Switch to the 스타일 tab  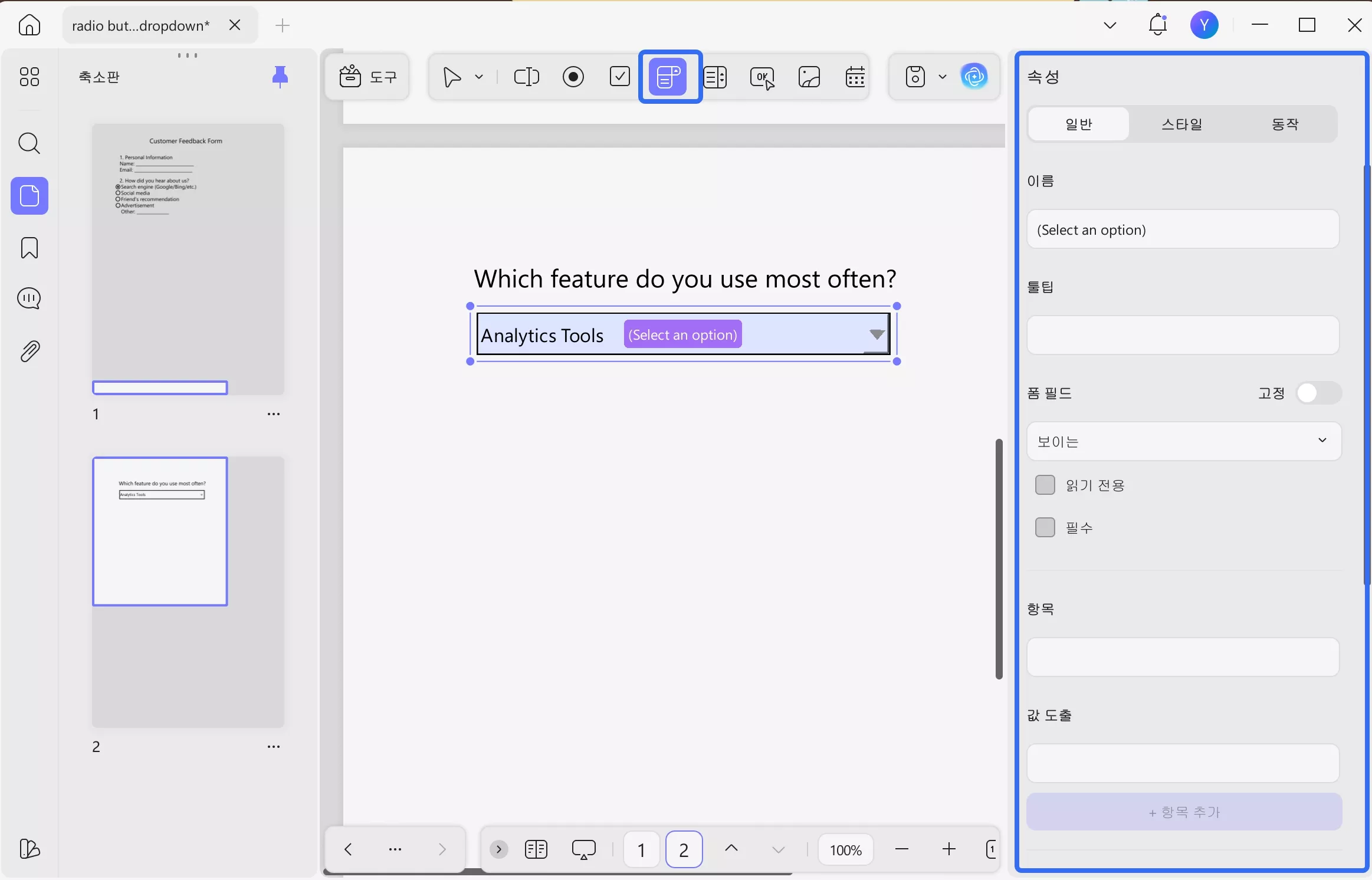tap(1182, 124)
